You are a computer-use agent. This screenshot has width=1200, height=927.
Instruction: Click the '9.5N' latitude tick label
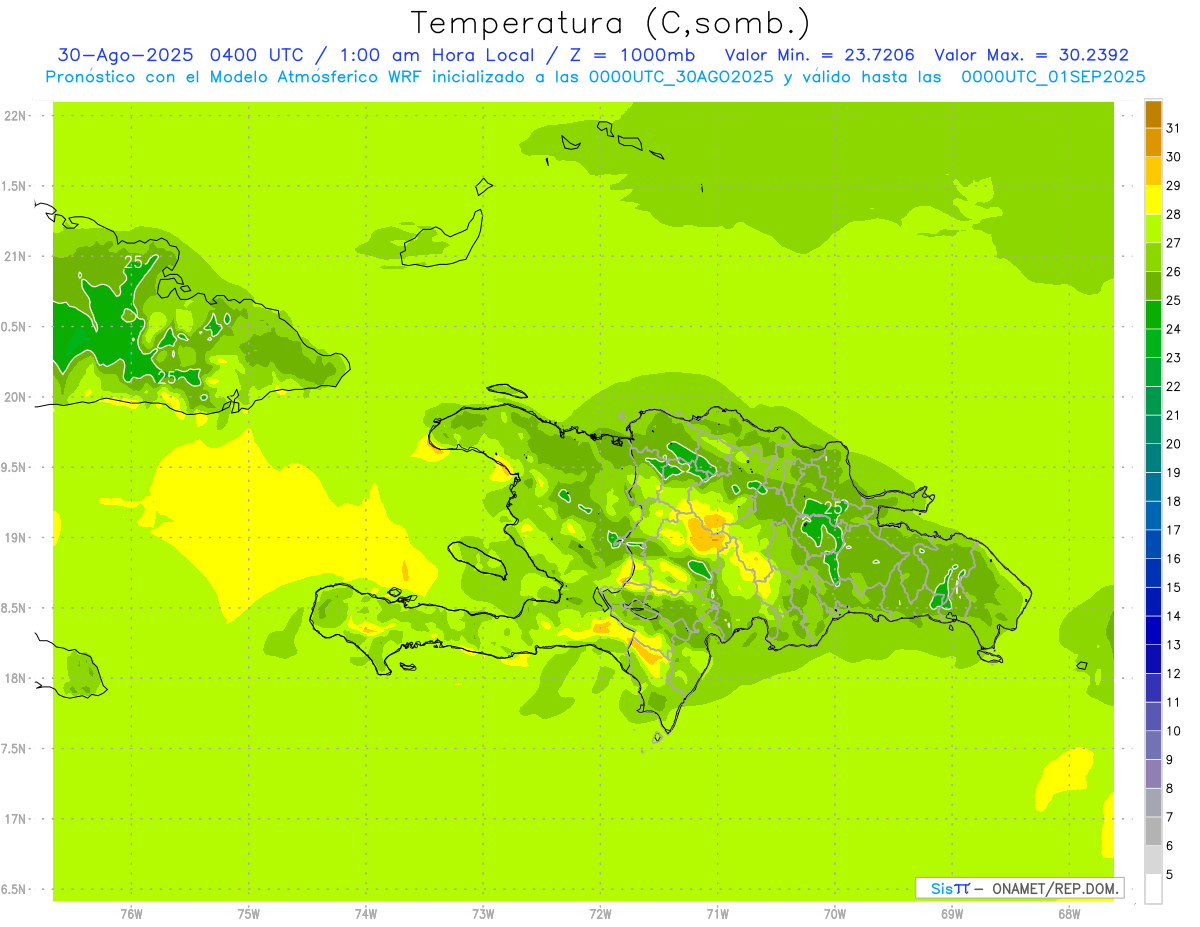pyautogui.click(x=15, y=468)
